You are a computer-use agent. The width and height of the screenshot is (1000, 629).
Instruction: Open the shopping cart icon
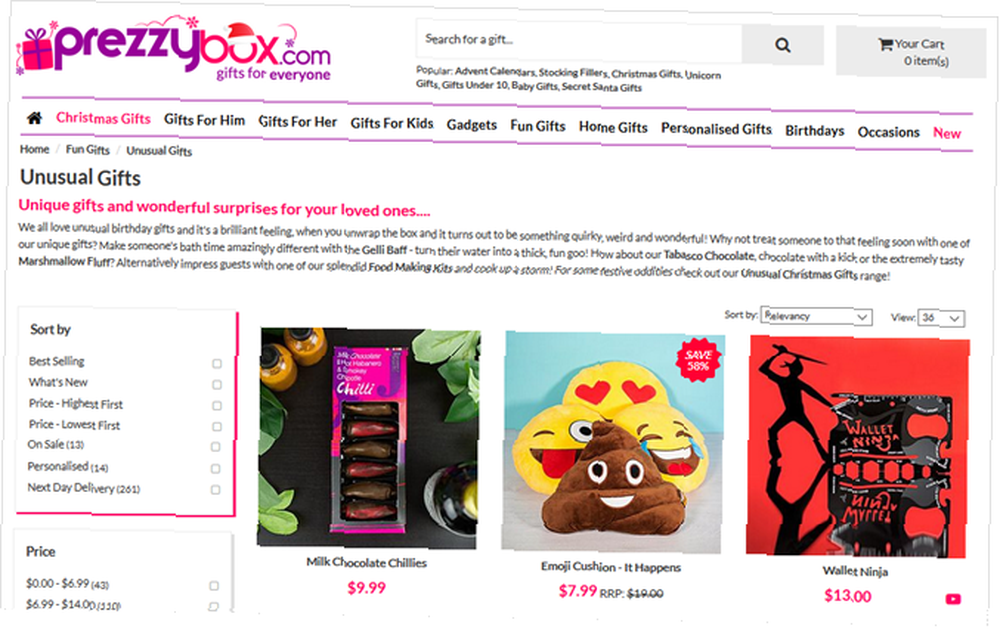coord(885,44)
